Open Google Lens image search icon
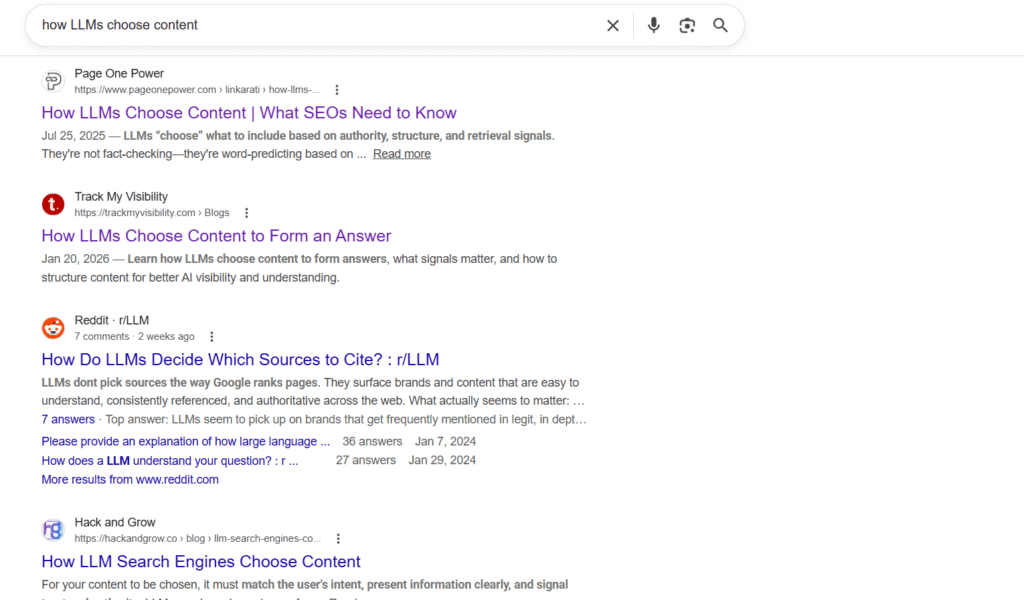 tap(687, 25)
